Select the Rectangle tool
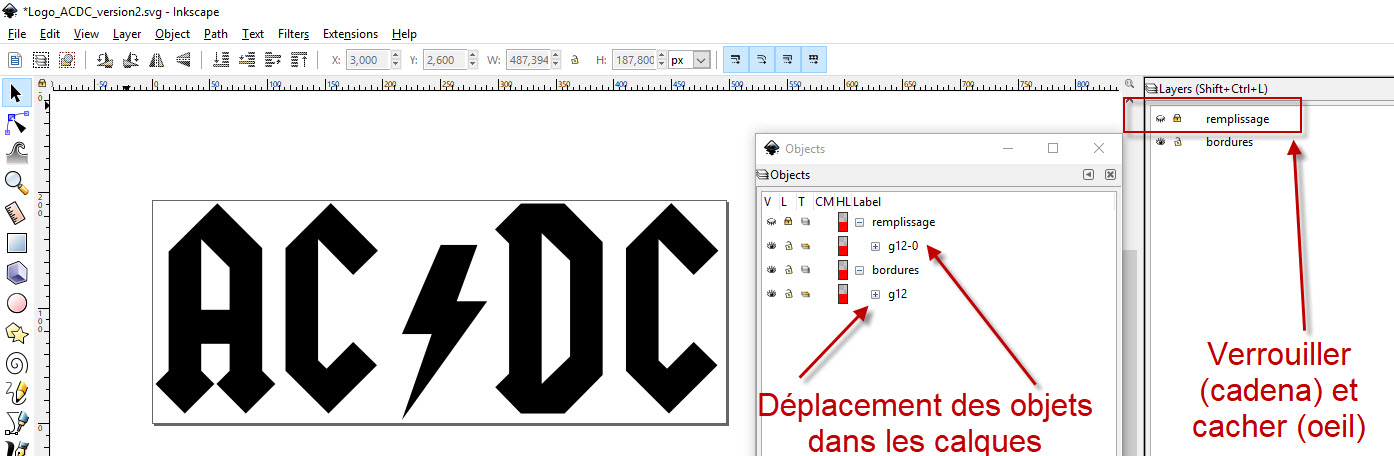This screenshot has height=456, width=1394. pyautogui.click(x=16, y=242)
